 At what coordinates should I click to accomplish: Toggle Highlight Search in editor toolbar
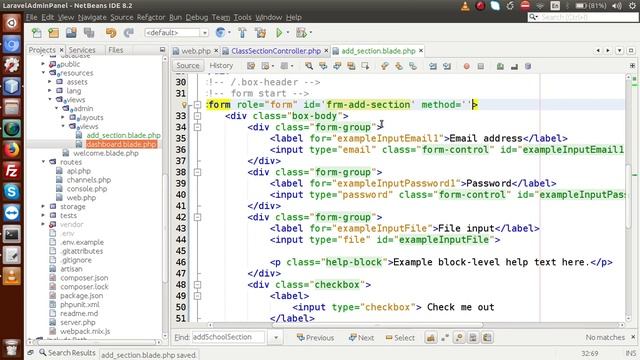pyautogui.click(x=351, y=66)
